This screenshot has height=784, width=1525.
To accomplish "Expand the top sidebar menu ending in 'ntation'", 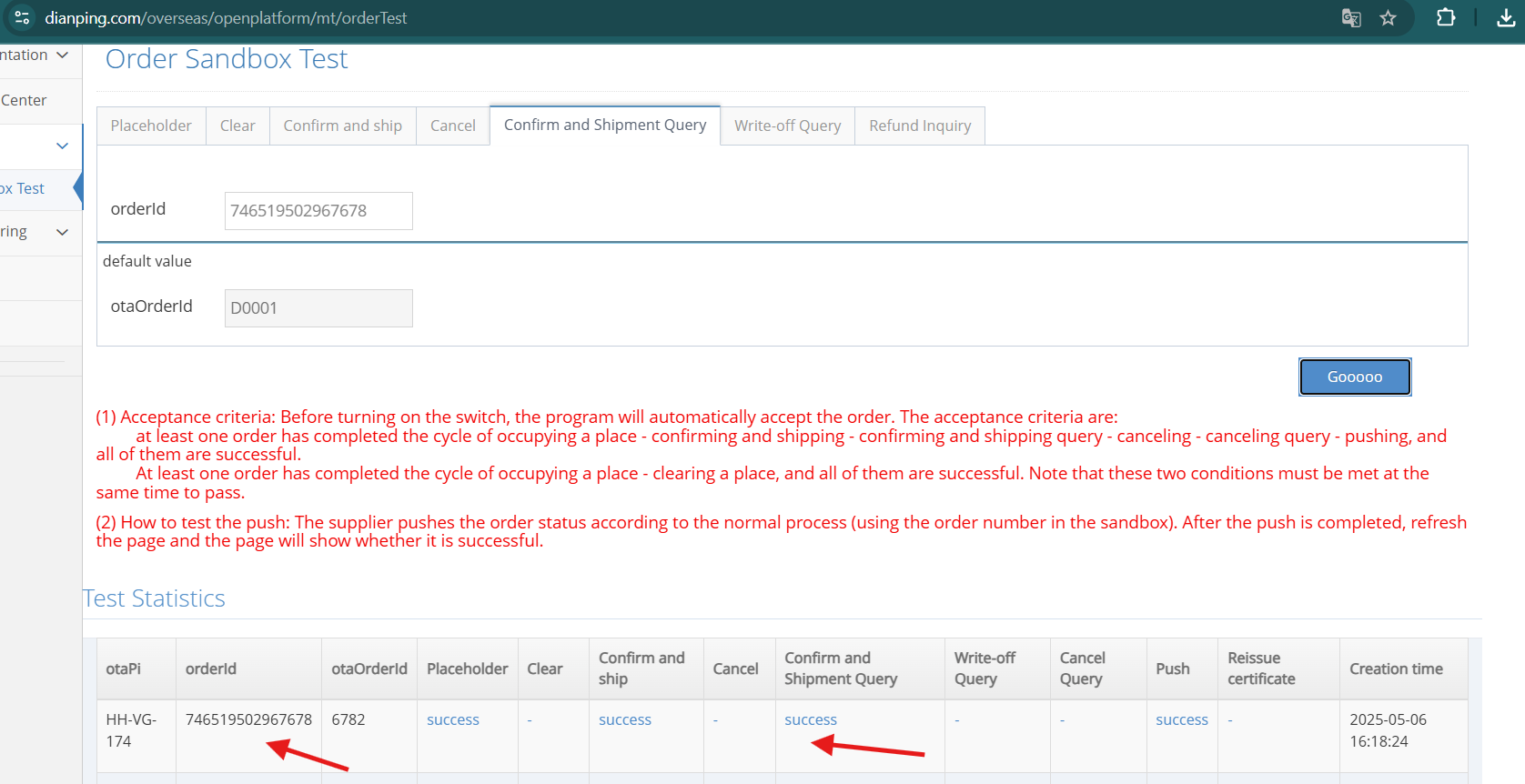I will pyautogui.click(x=62, y=55).
